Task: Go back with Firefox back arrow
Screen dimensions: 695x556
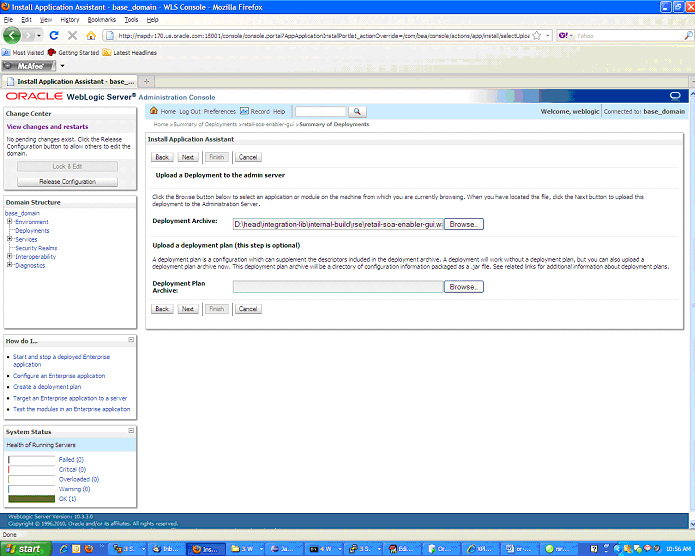Action: coord(12,35)
